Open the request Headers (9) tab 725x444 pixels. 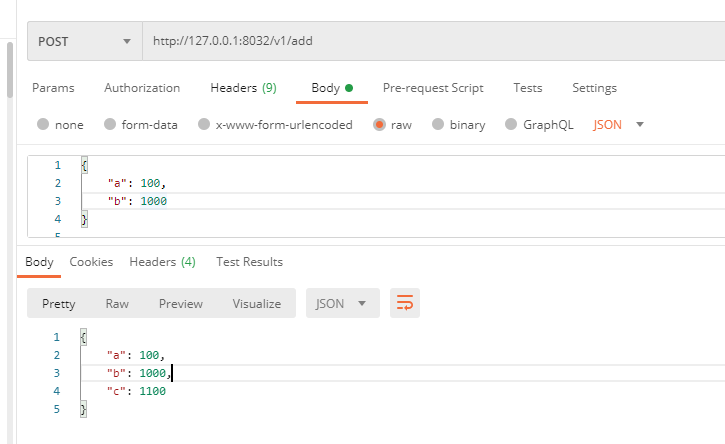[x=243, y=88]
